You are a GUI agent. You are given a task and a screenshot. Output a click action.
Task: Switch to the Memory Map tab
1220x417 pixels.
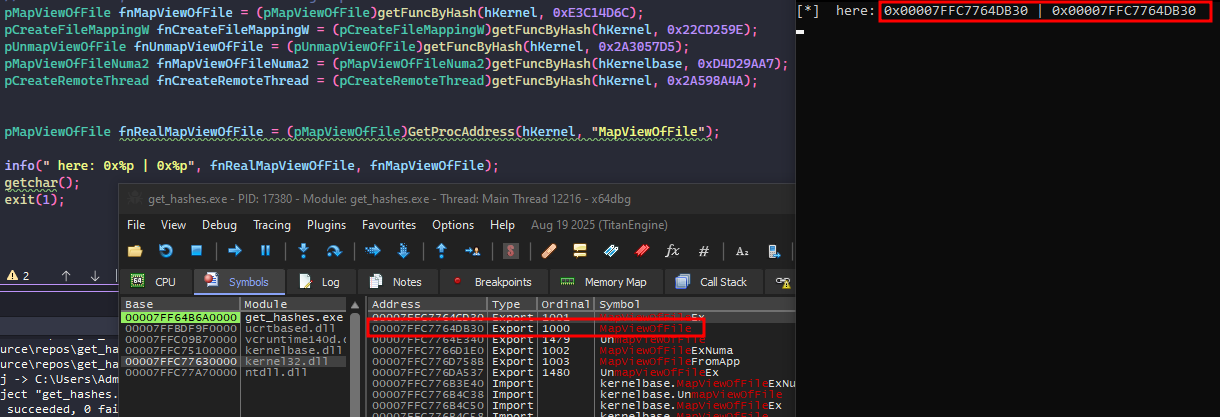(x=609, y=282)
